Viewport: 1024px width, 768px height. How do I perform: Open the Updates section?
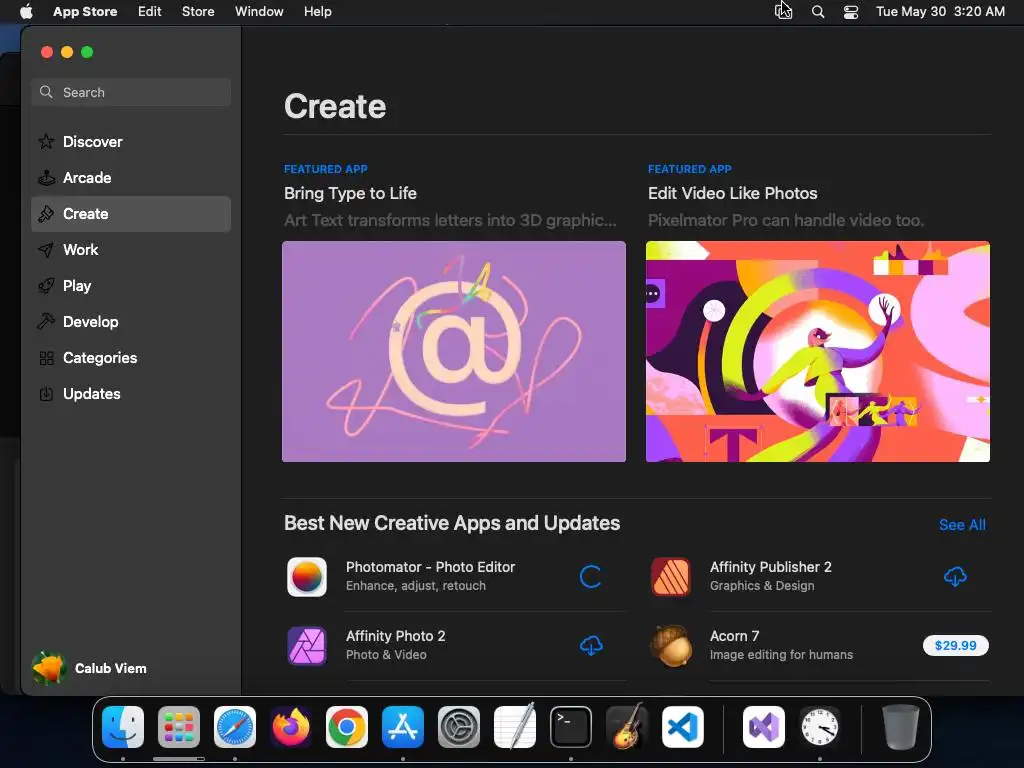(x=131, y=394)
